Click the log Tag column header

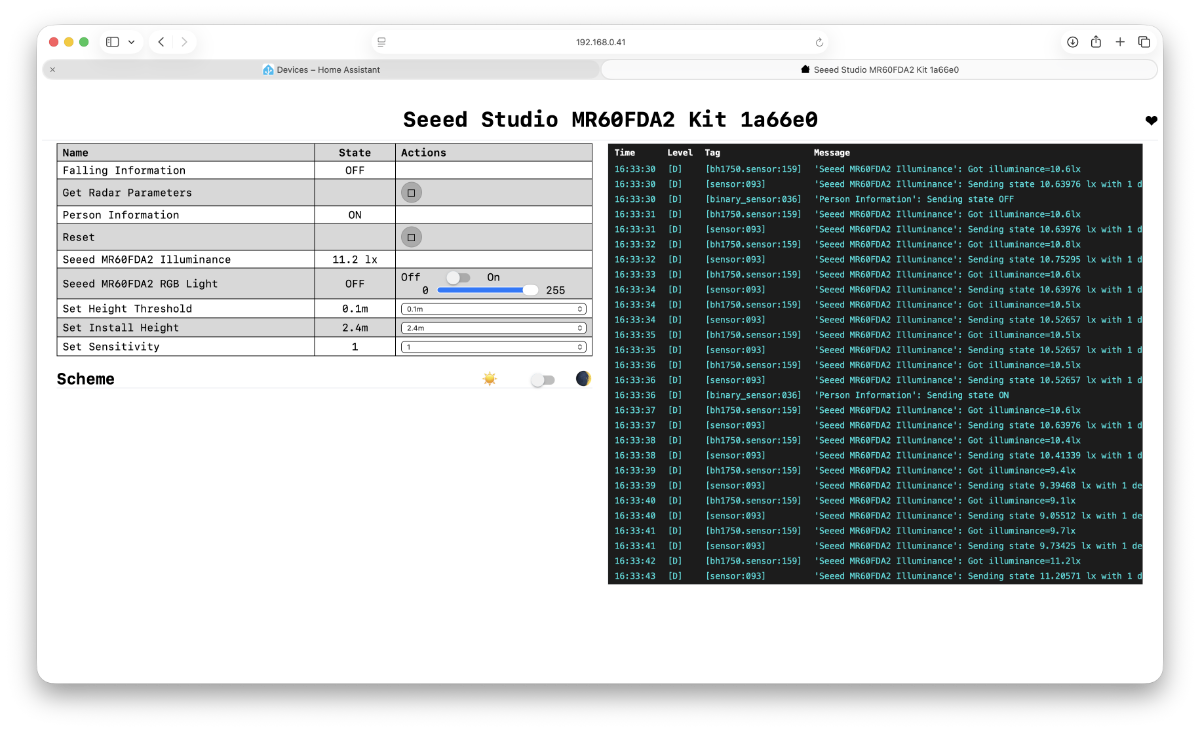(x=712, y=153)
